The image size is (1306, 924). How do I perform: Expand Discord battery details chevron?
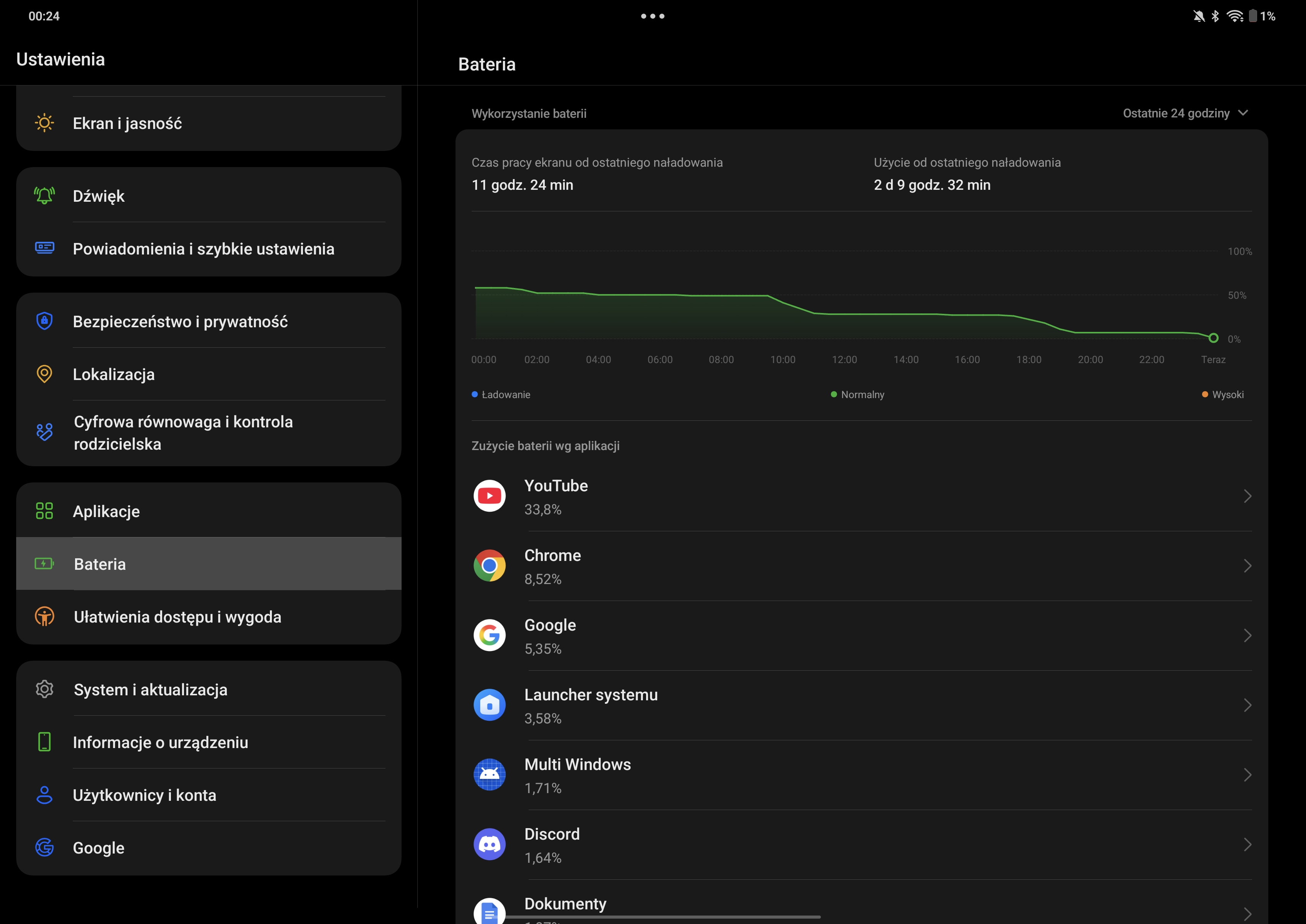pyautogui.click(x=1247, y=844)
